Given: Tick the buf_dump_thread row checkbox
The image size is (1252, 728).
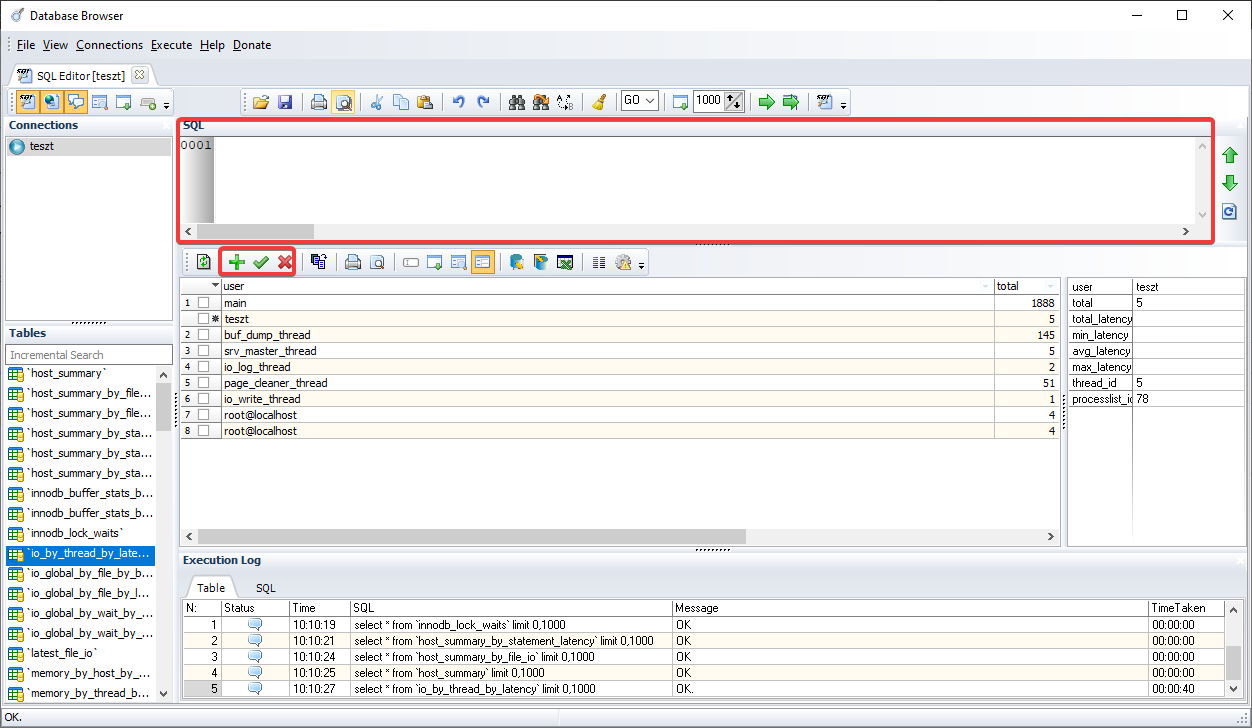Looking at the screenshot, I should click(204, 335).
